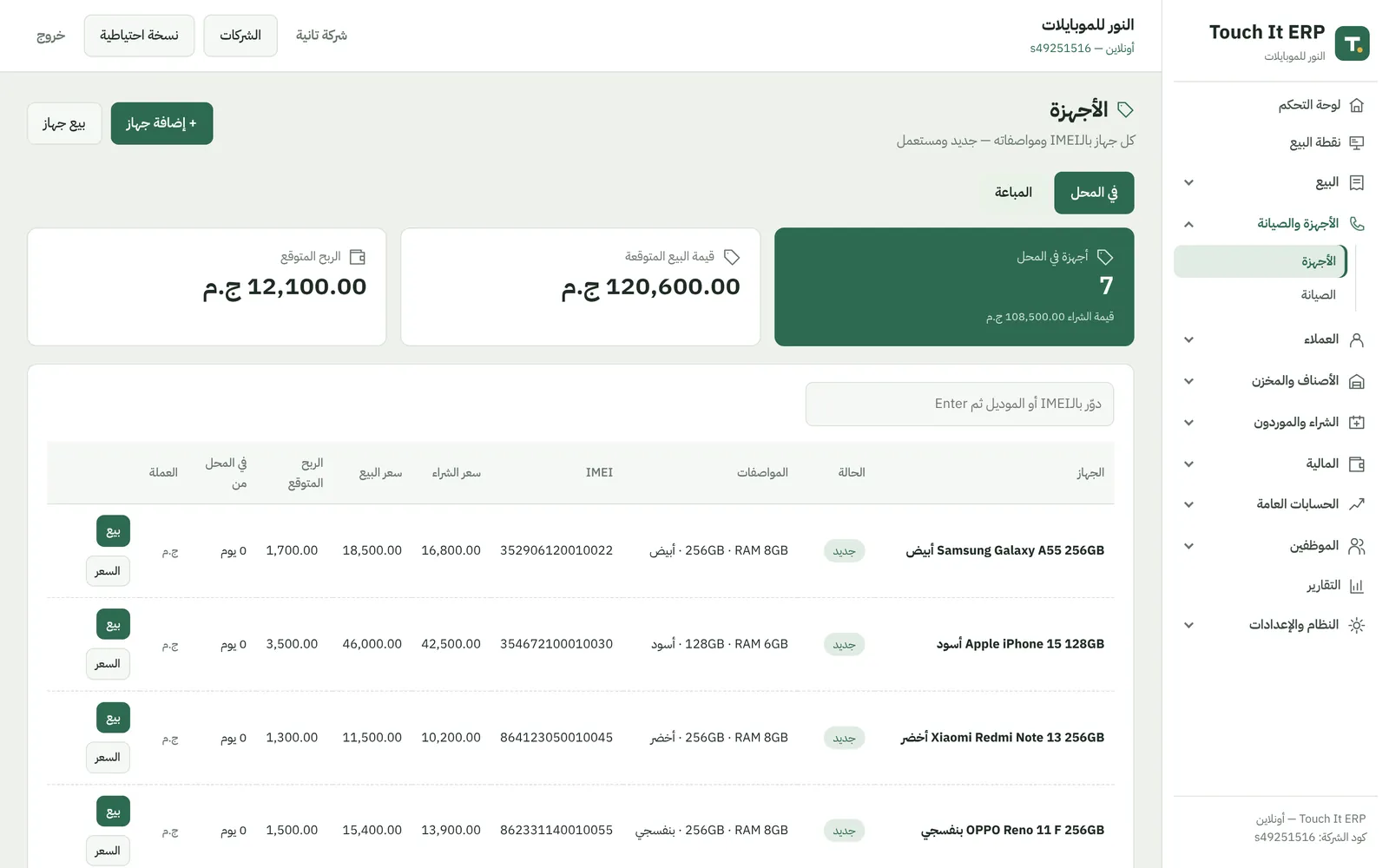Image resolution: width=1389 pixels, height=868 pixels.
Task: Click the + إضافة جهاز button
Action: pyautogui.click(x=161, y=123)
